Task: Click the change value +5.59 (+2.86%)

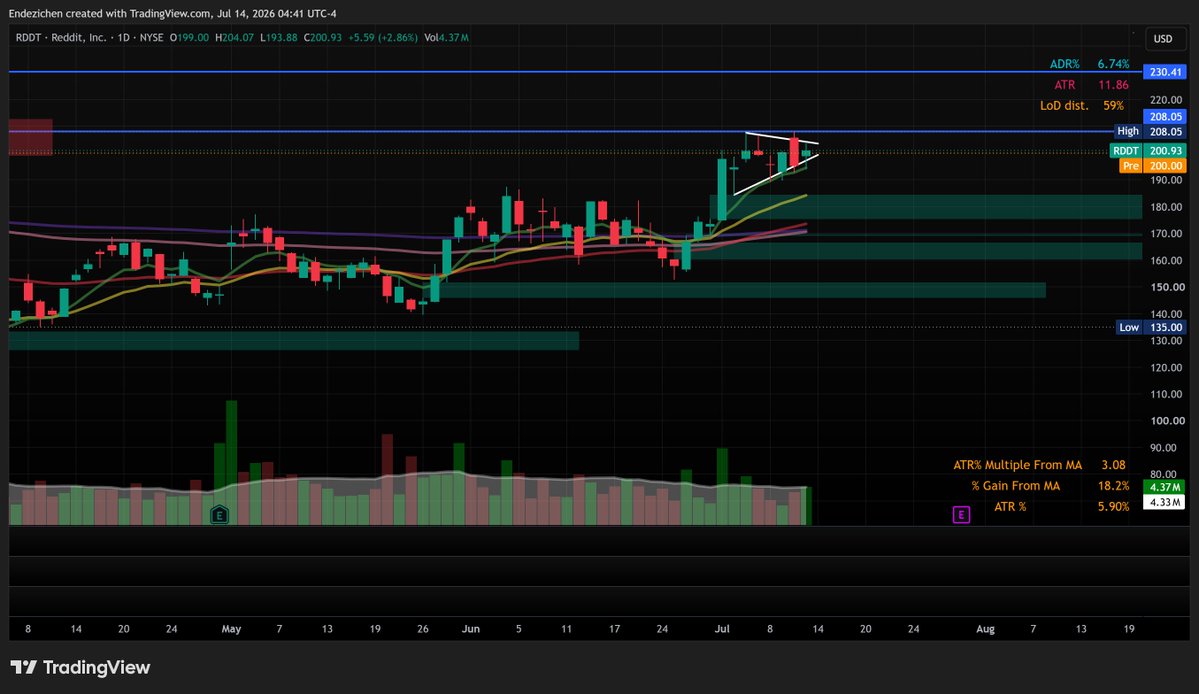Action: [382, 37]
